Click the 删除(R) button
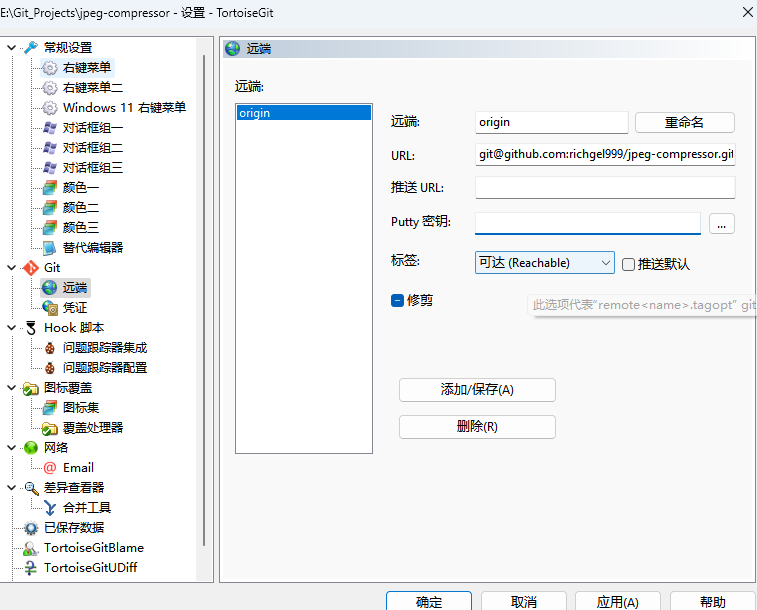 click(x=477, y=427)
